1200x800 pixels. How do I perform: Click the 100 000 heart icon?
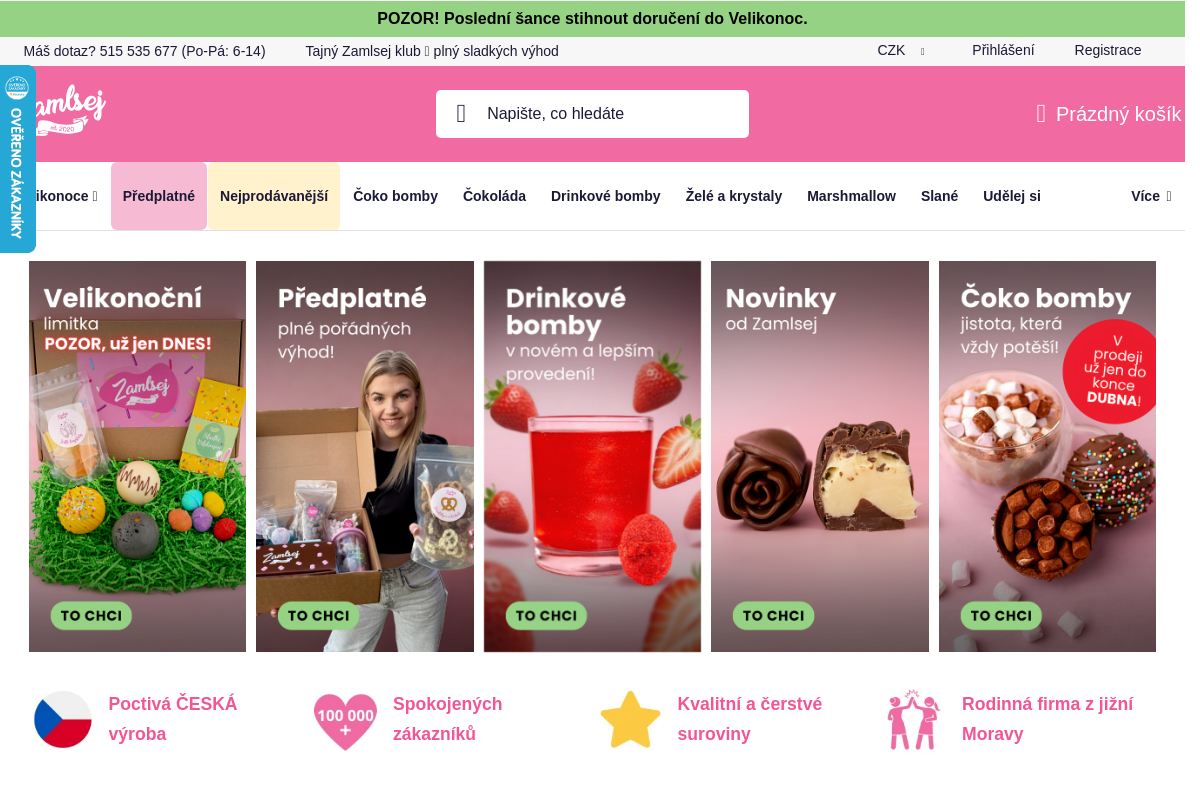pos(345,720)
